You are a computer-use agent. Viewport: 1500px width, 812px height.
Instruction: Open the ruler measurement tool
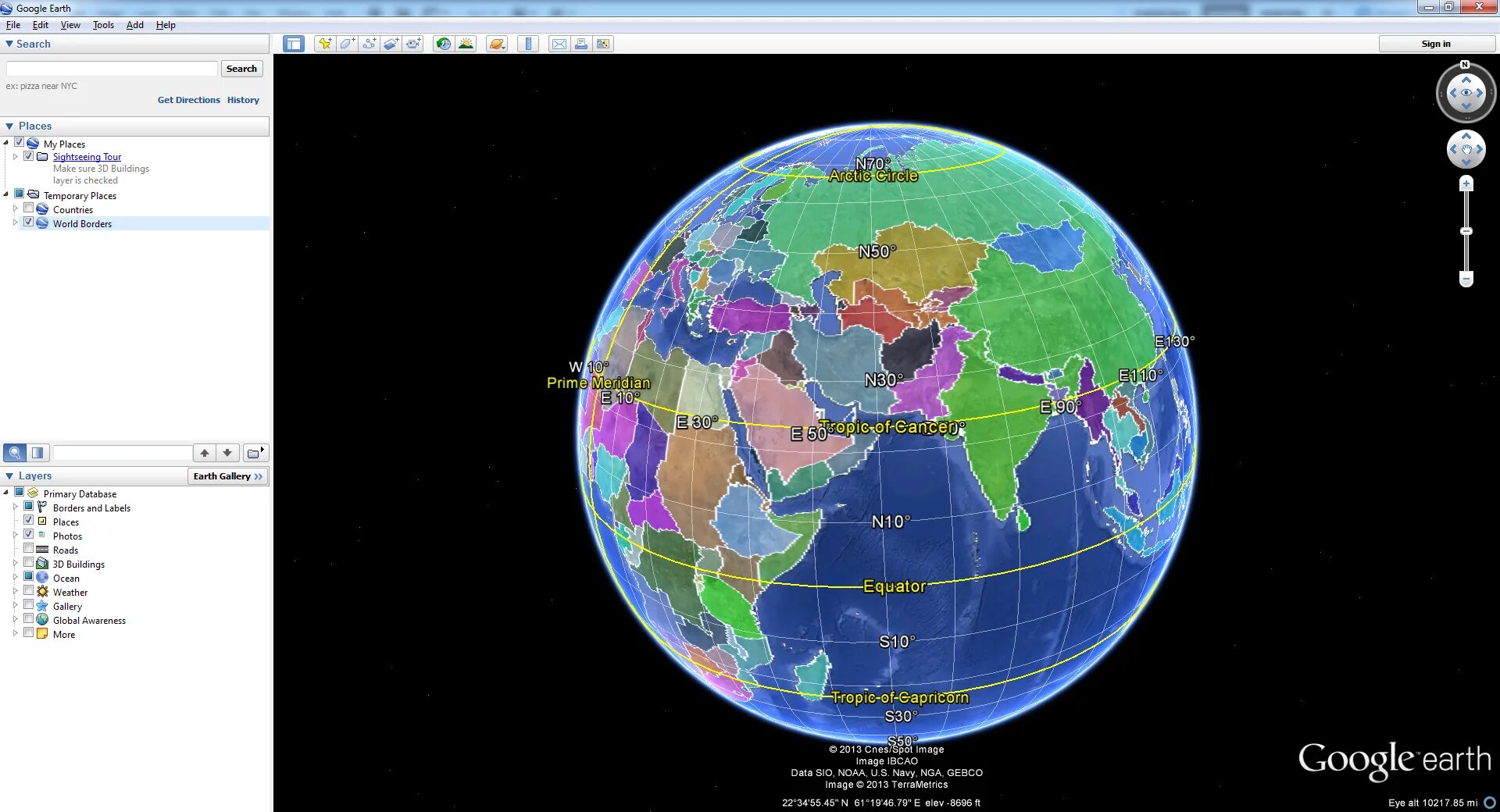(x=528, y=44)
